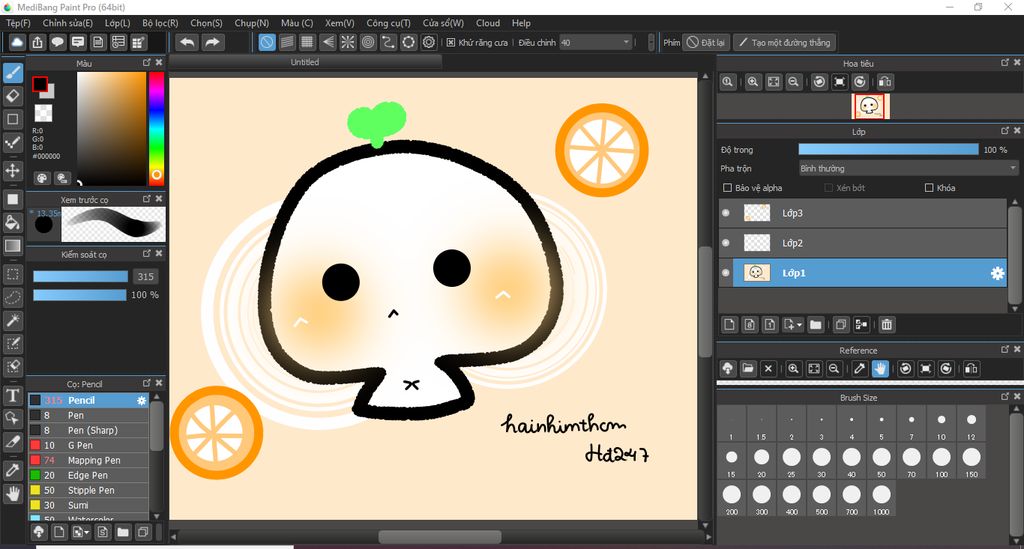Select the Lasso tool
Viewport: 1024px width, 549px height.
coord(13,298)
